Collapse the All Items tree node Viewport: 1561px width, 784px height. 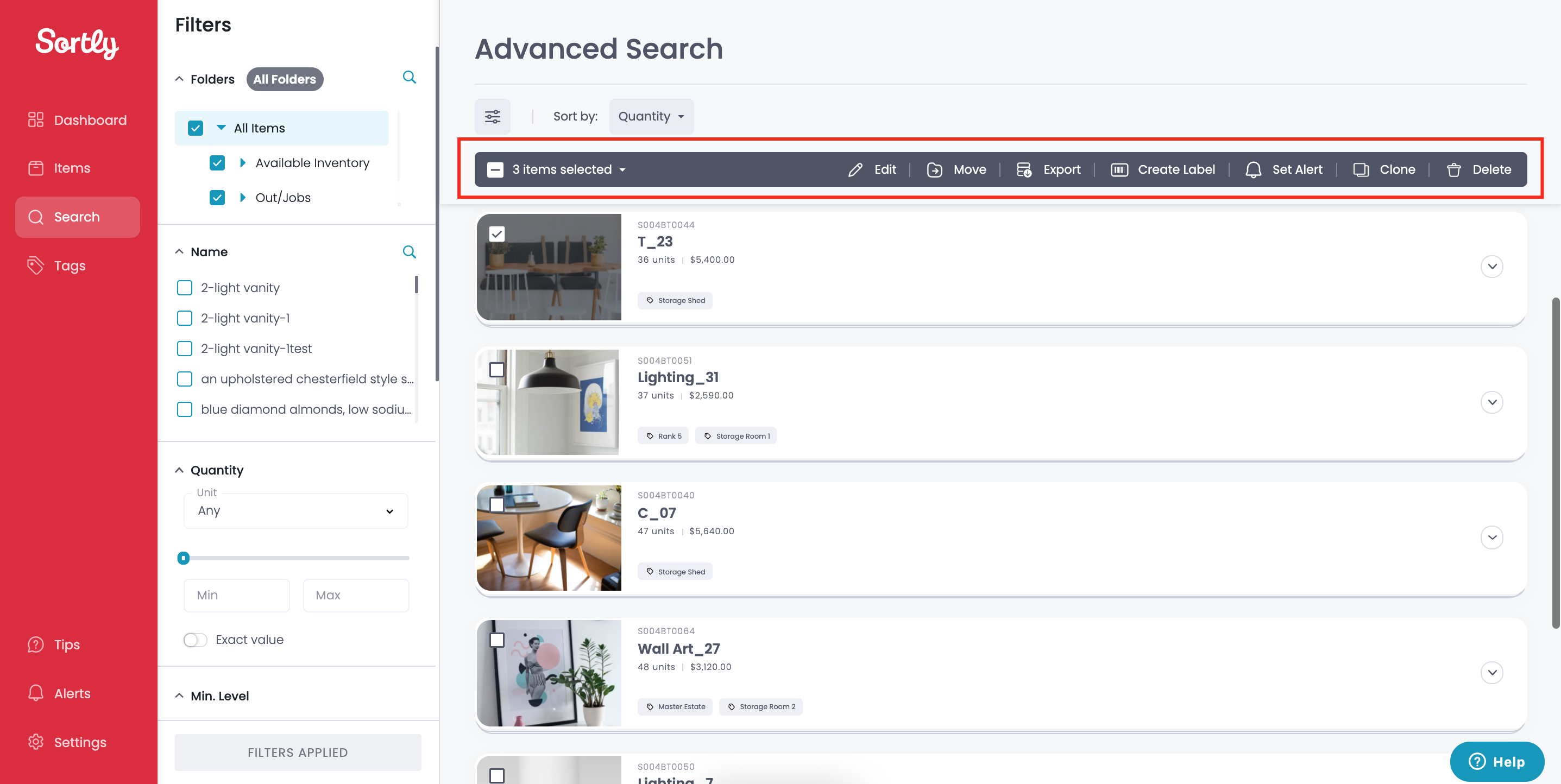pos(221,128)
